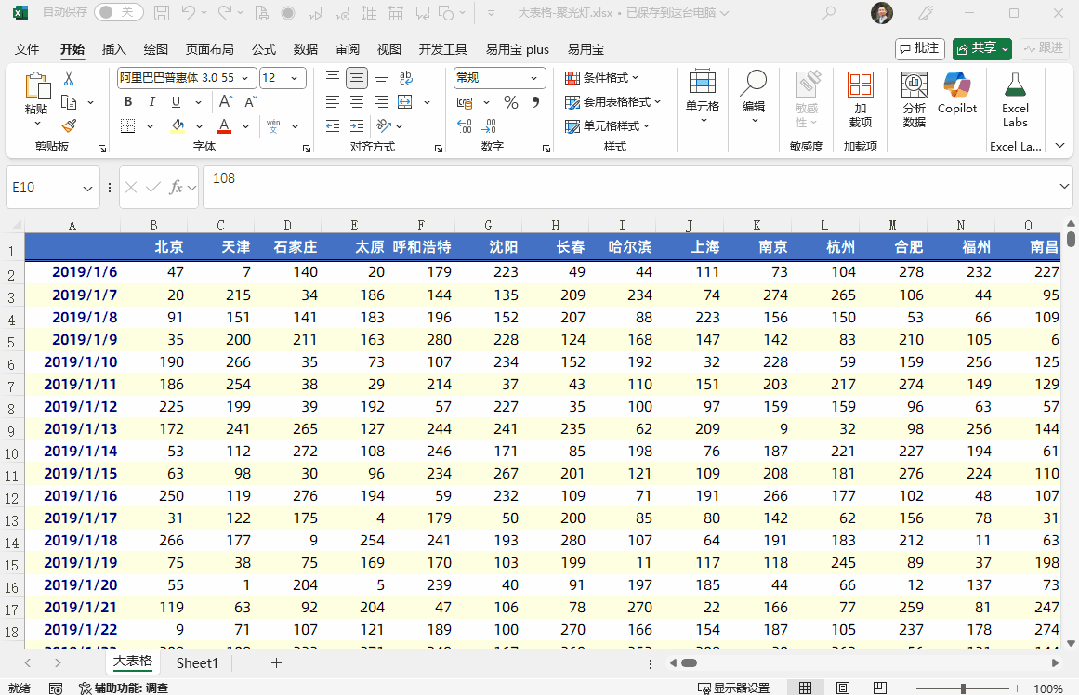Click the cell borders icon
1079x695 pixels.
[x=128, y=126]
